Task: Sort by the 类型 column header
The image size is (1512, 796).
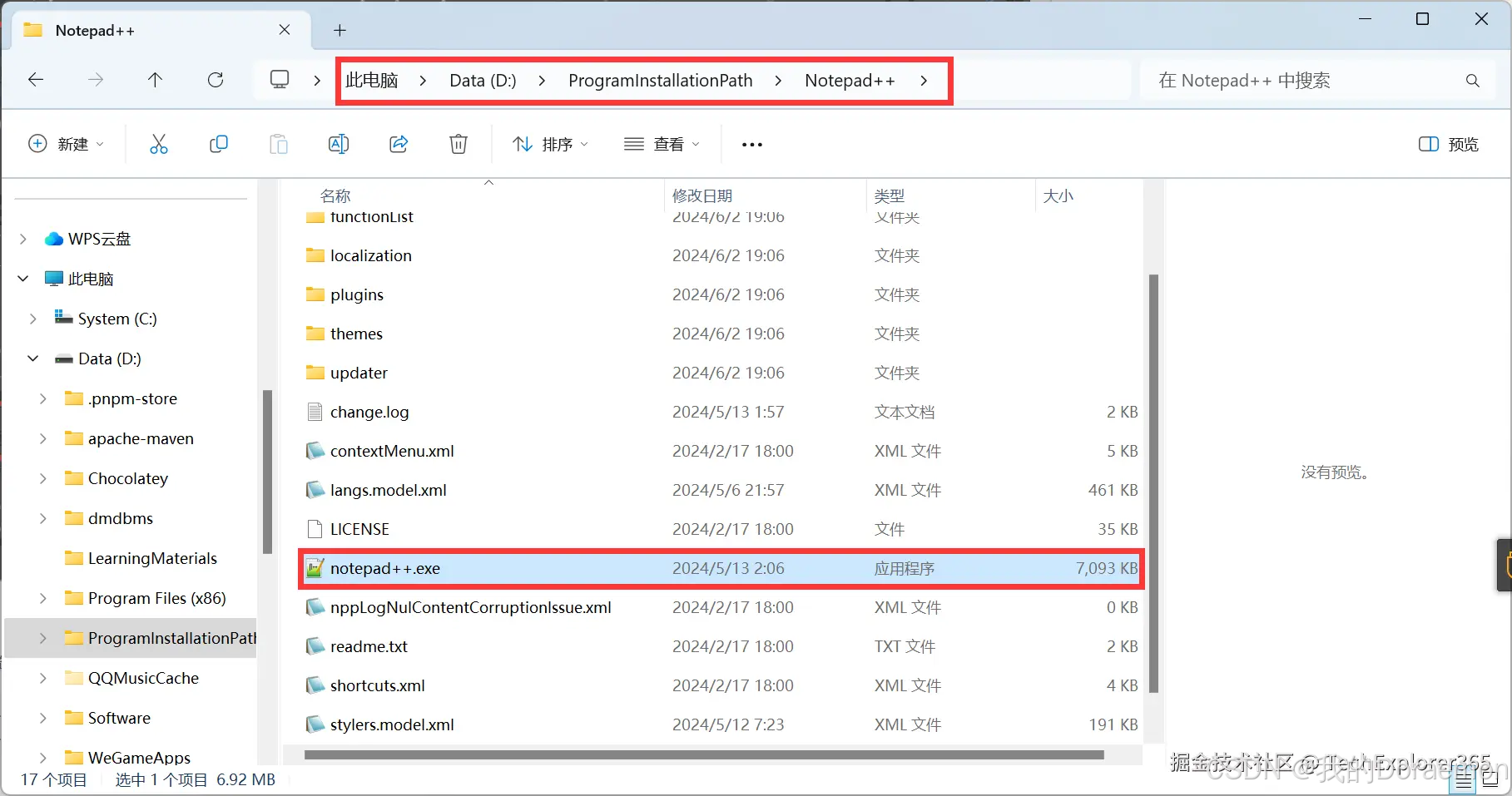Action: pos(890,195)
